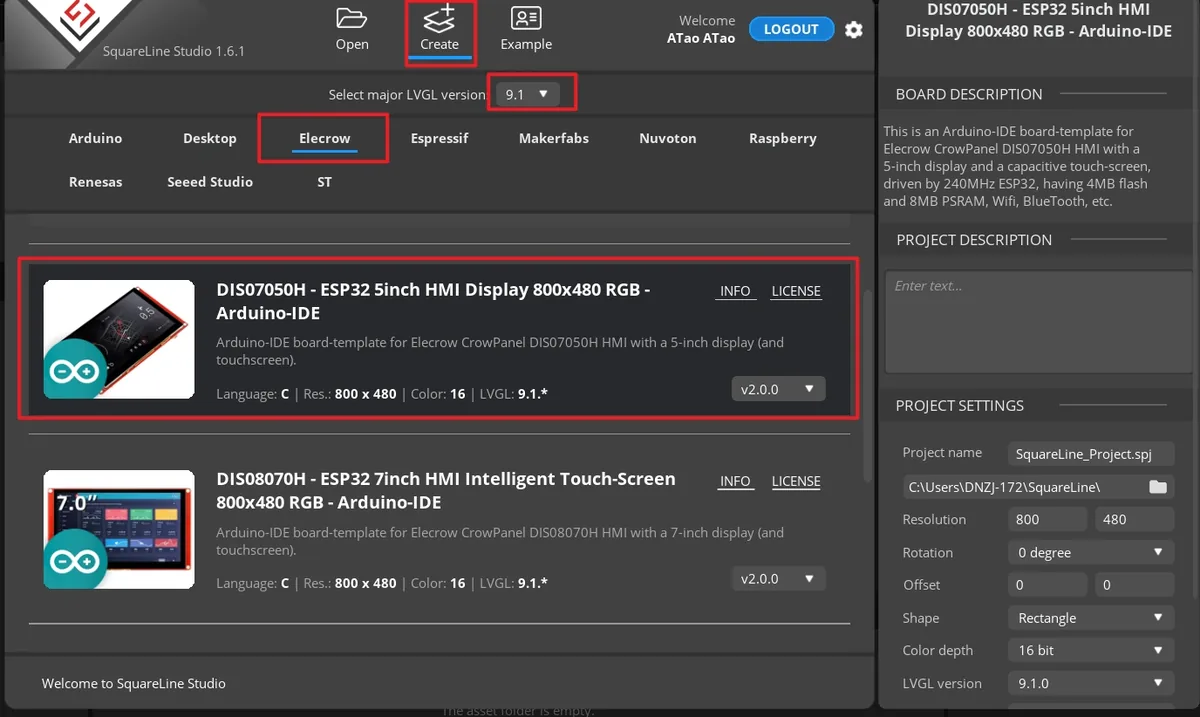Open INFO link for DIS07050H board
This screenshot has height=717, width=1200.
[735, 291]
